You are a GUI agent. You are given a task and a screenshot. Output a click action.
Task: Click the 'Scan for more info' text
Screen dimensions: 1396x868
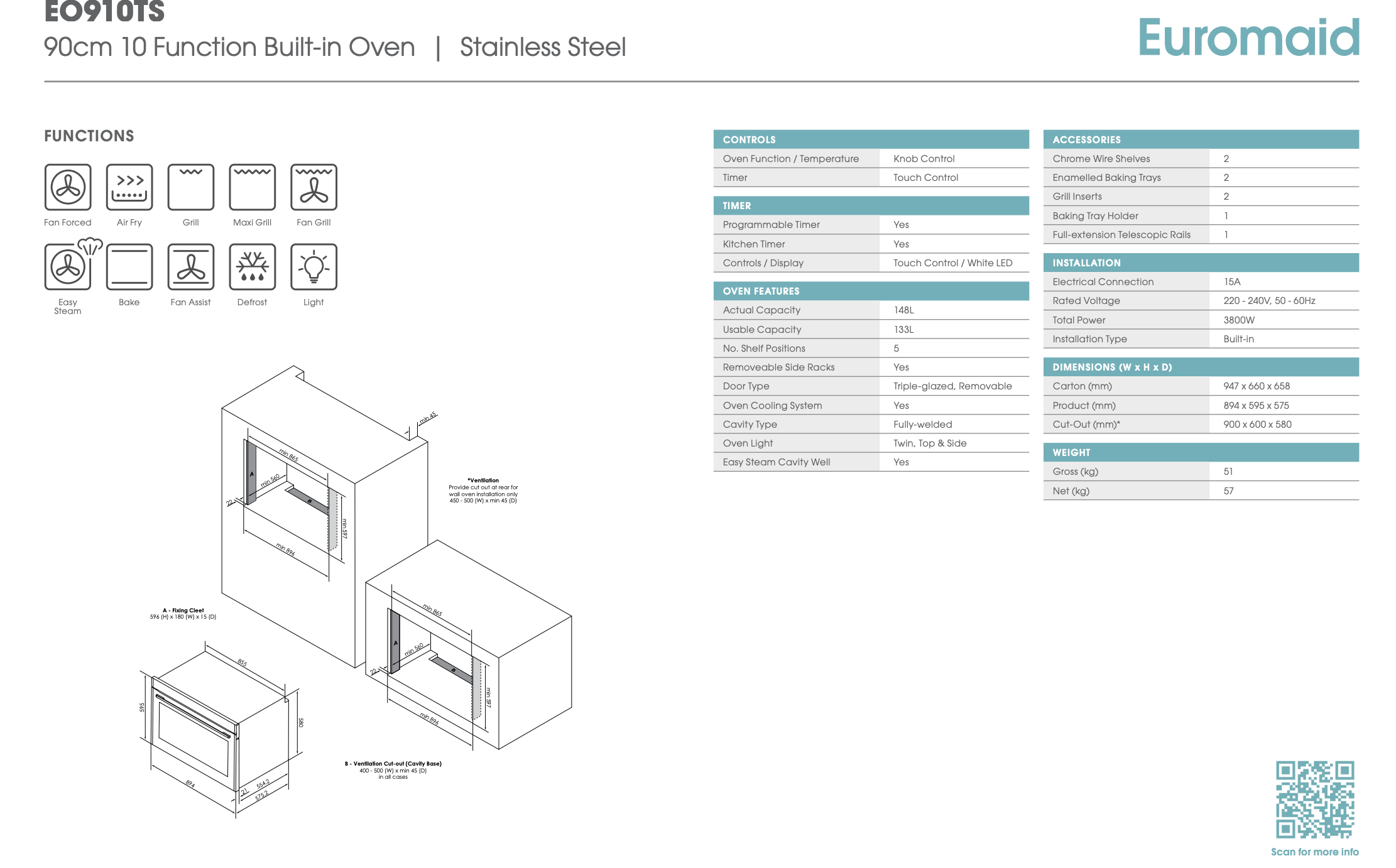[1315, 852]
